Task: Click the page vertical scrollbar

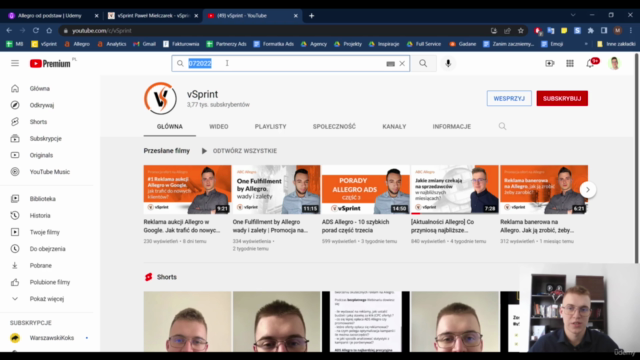Action: [x=637, y=159]
